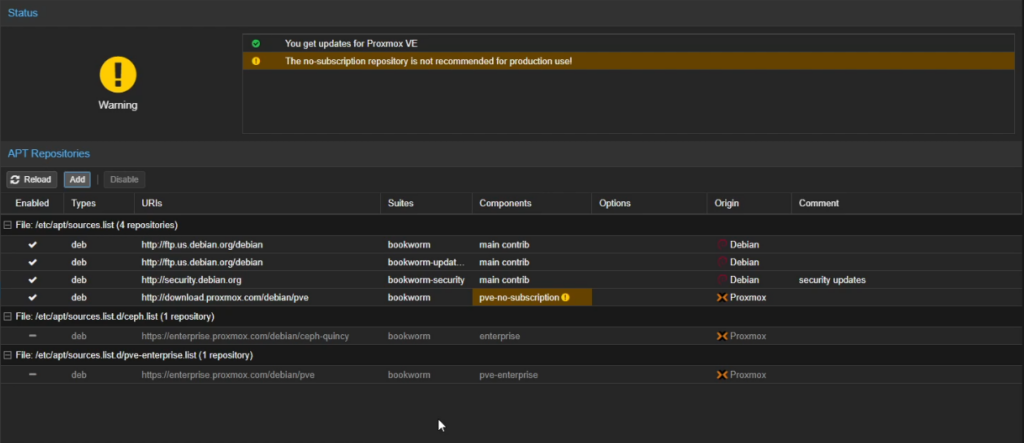
Task: Click enabled checkmark of bookworm-updates row
Action: [33, 262]
